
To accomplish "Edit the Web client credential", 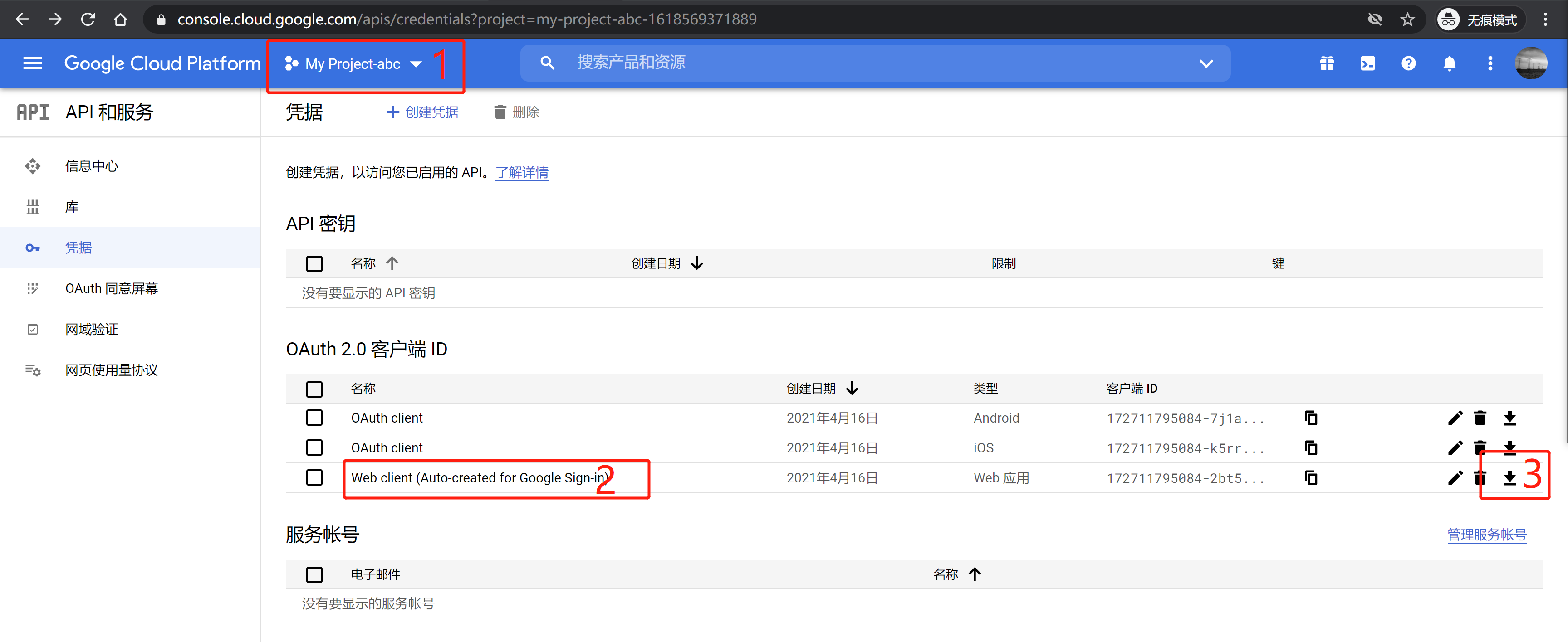I will pos(1455,478).
